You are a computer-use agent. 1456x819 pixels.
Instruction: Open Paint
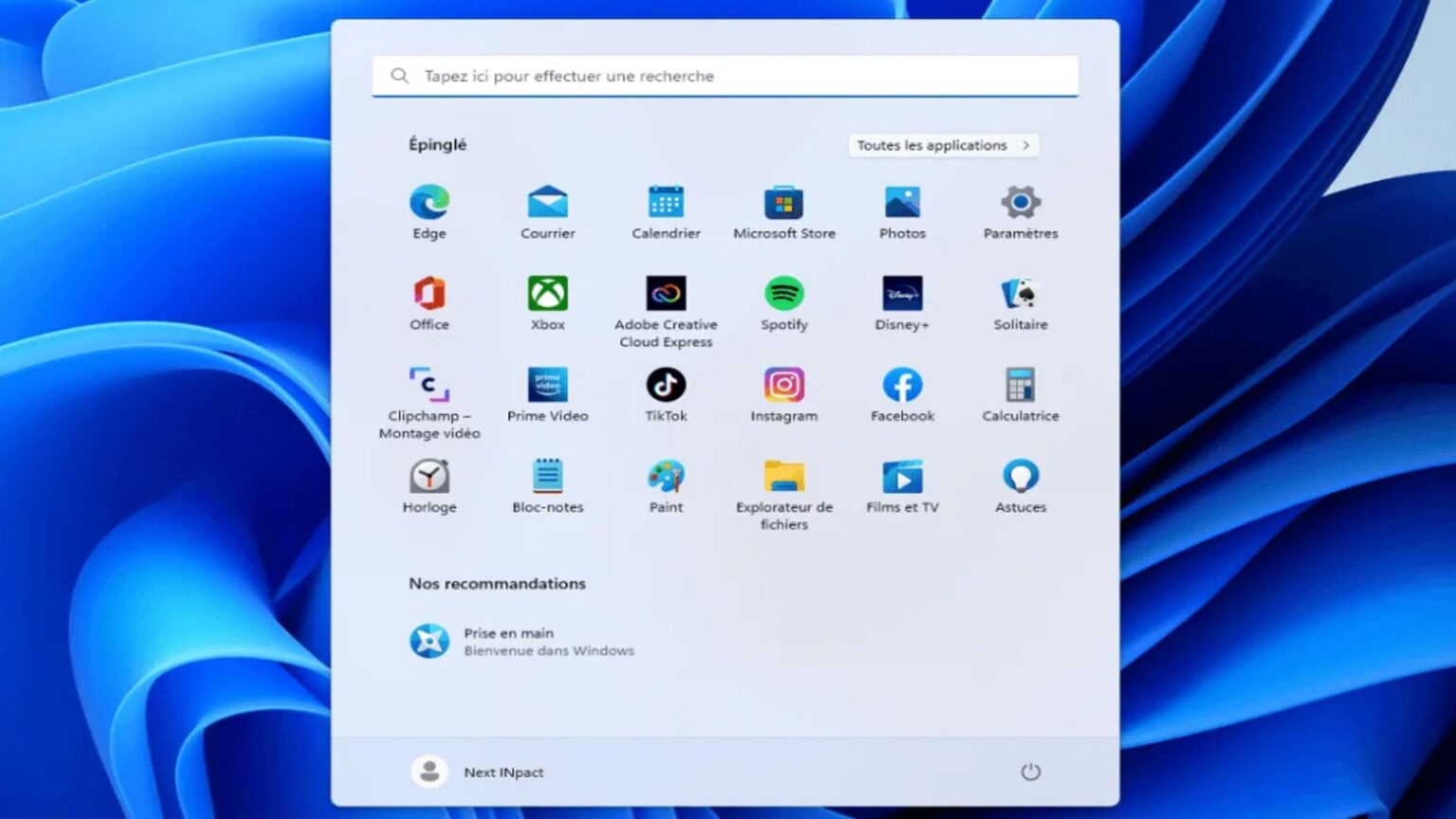(x=665, y=477)
